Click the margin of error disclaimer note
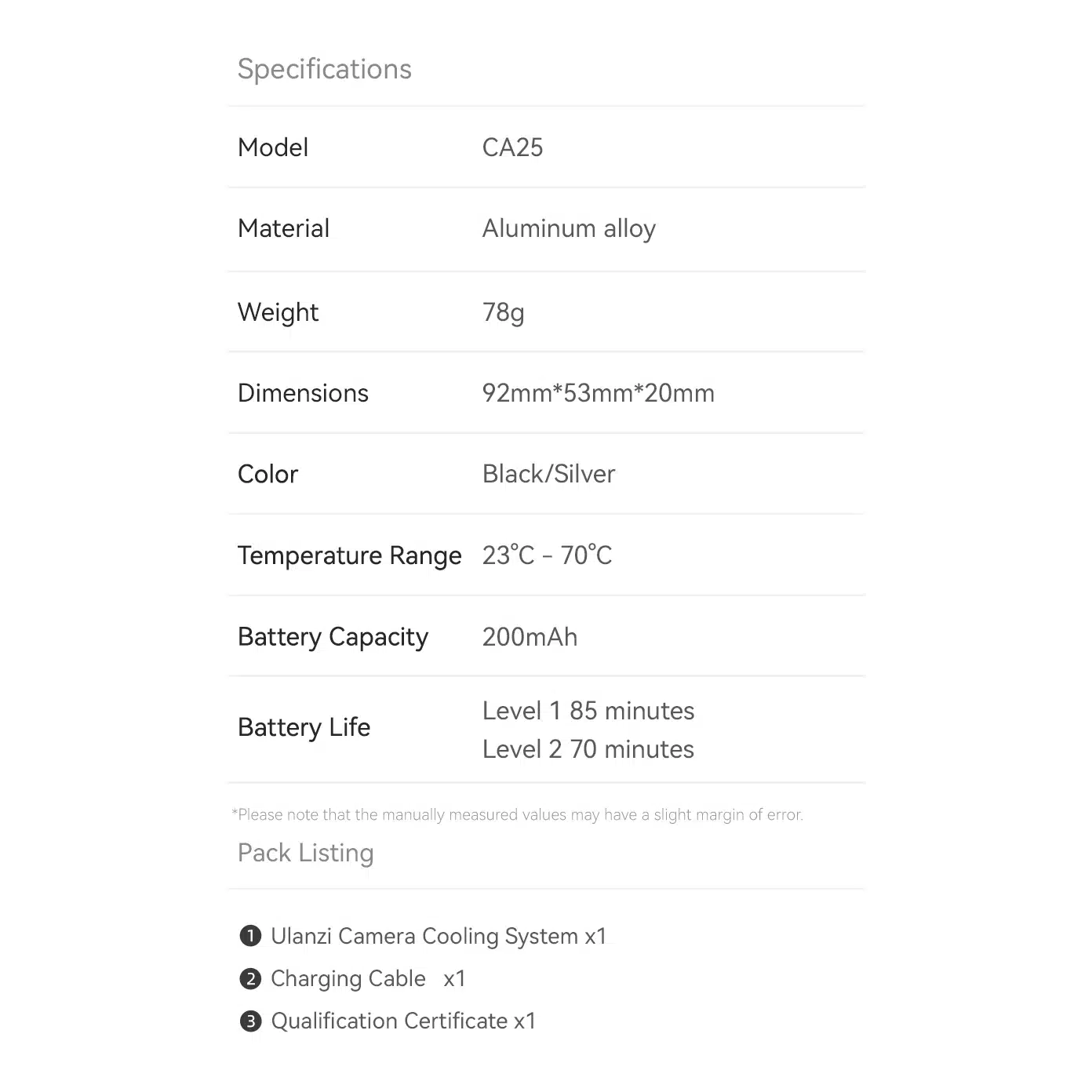The width and height of the screenshot is (1092, 1092). pos(518,815)
